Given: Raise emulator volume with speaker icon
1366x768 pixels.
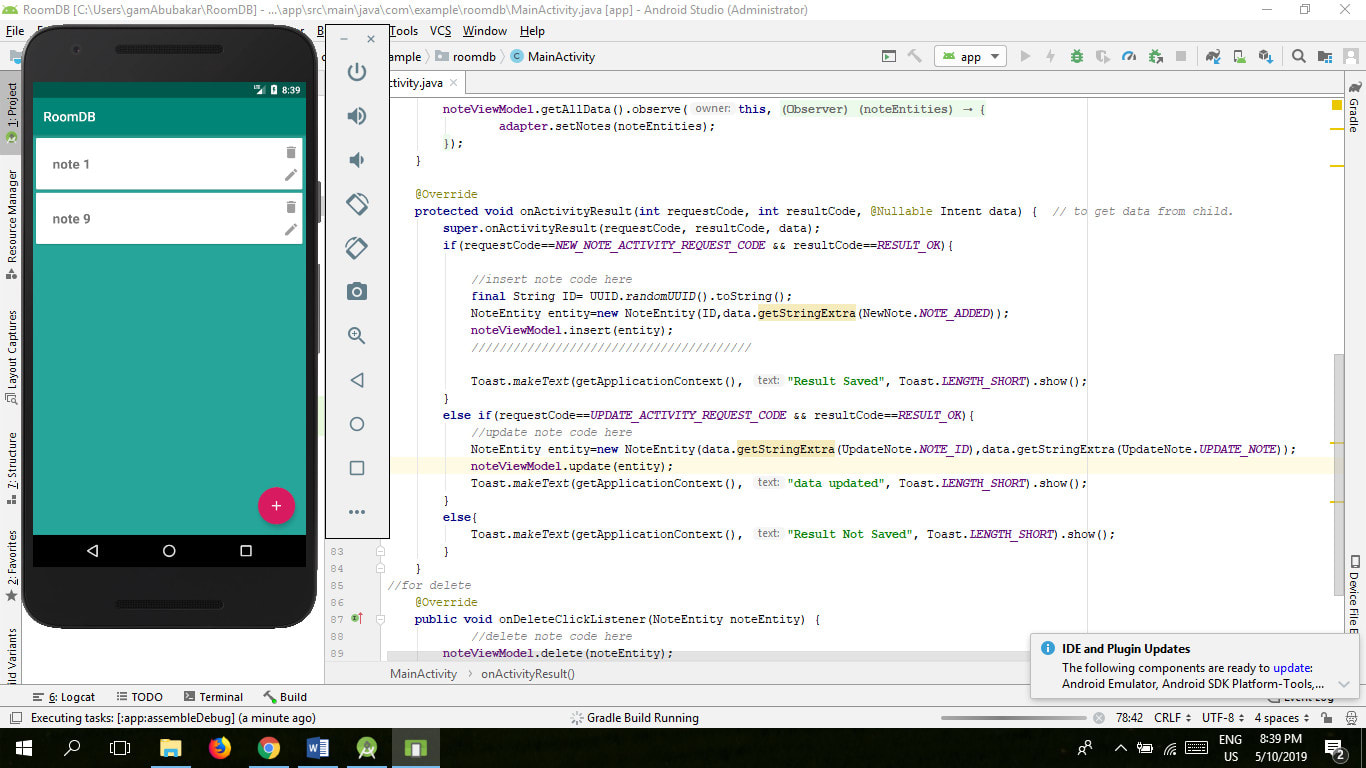Looking at the screenshot, I should tap(357, 116).
